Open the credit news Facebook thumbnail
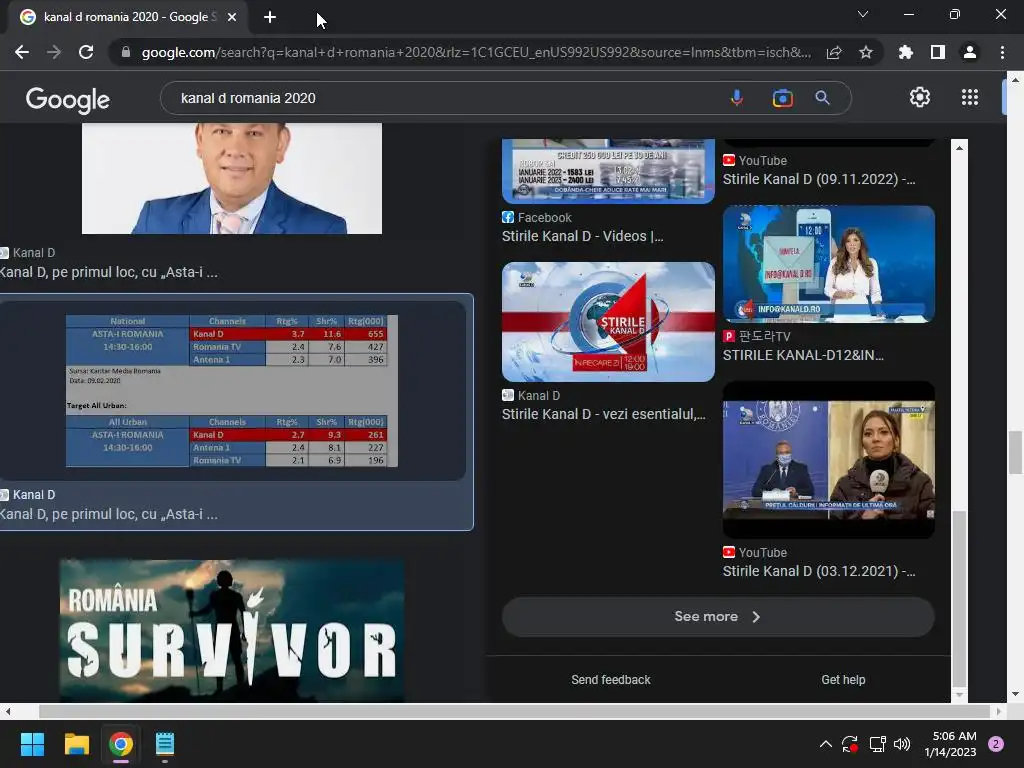Screen dimensions: 1024x768 (x=608, y=171)
